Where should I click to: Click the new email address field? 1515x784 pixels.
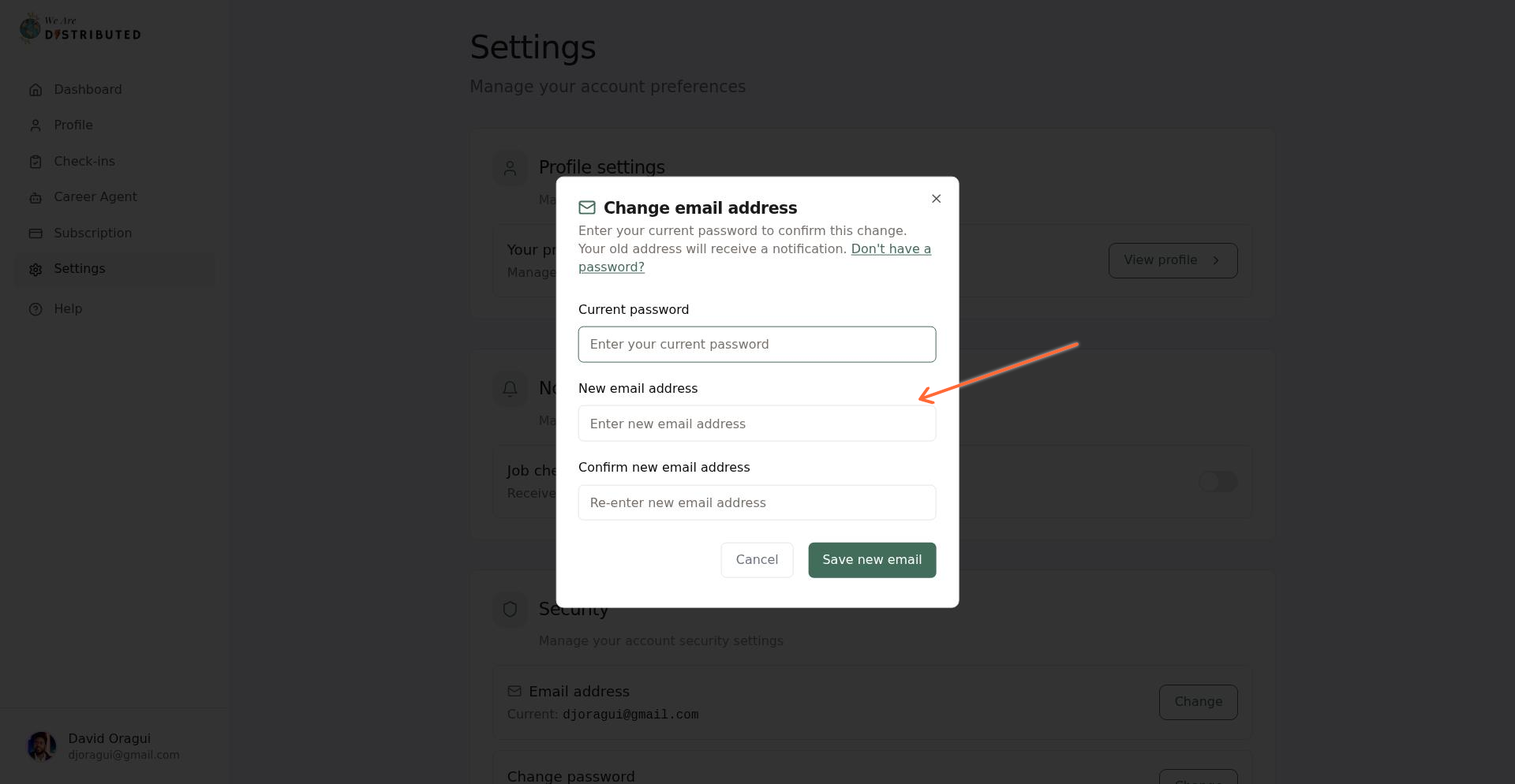[757, 424]
